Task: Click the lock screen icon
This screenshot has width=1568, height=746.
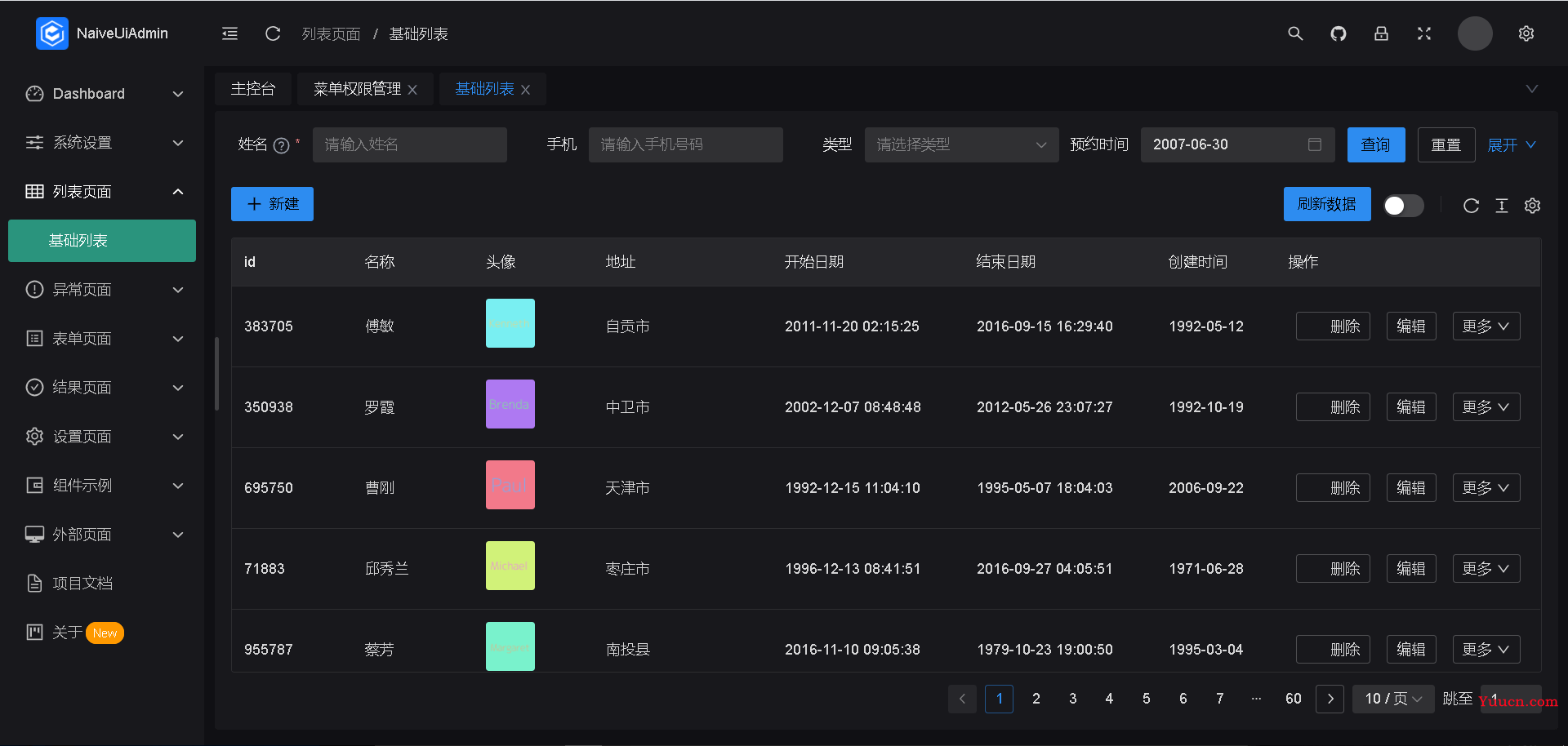Action: click(1381, 33)
